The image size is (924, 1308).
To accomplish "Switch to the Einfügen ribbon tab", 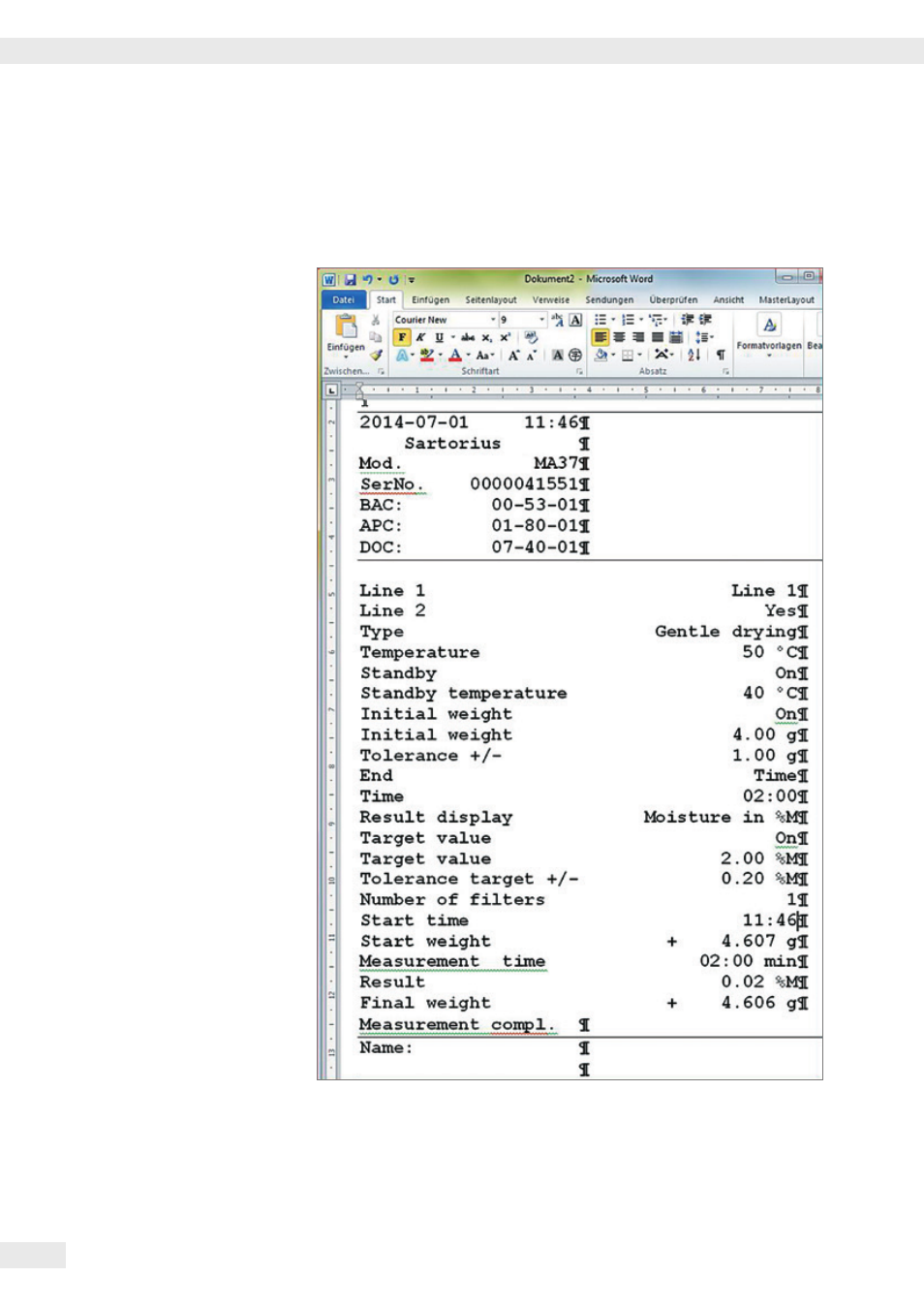I will pos(430,300).
